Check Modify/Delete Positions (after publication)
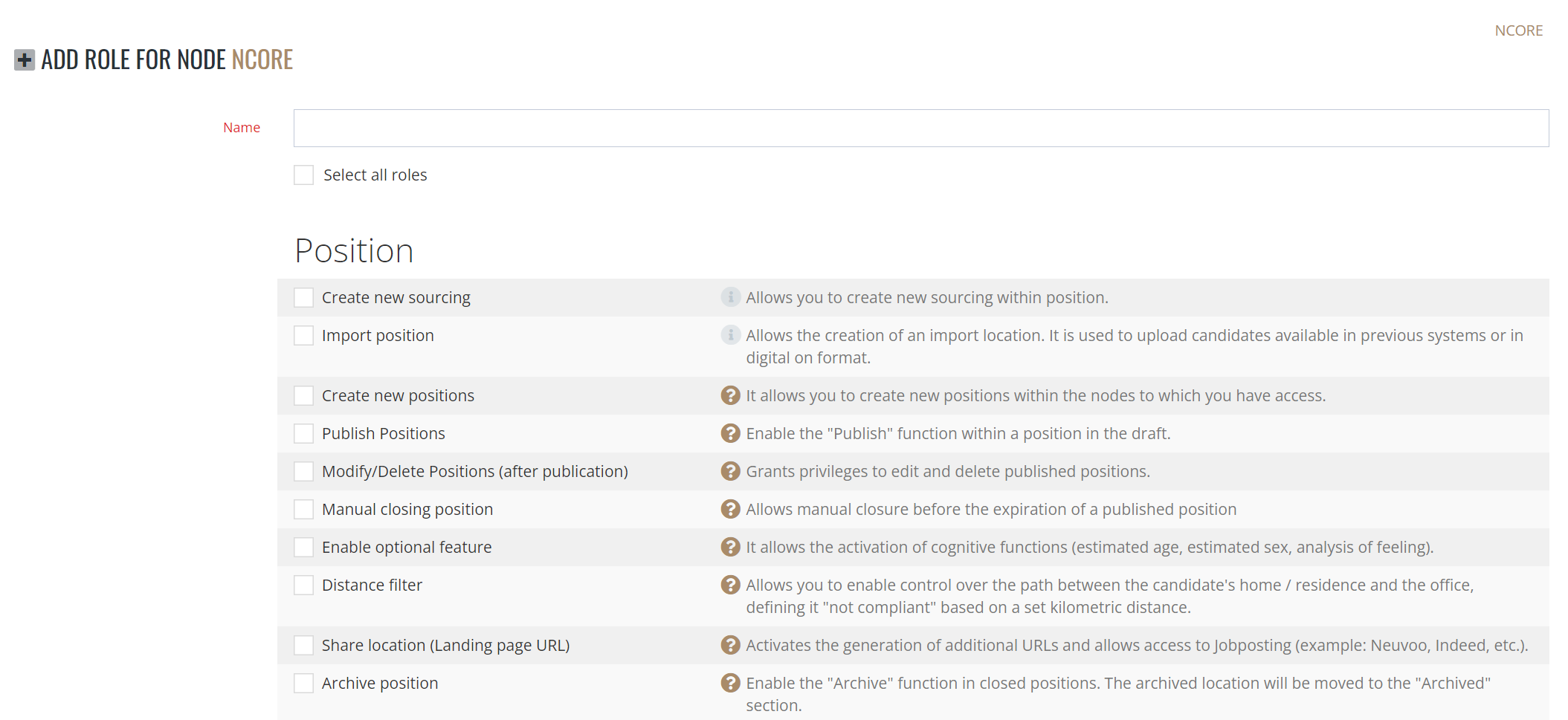The image size is (1568, 720). click(303, 471)
